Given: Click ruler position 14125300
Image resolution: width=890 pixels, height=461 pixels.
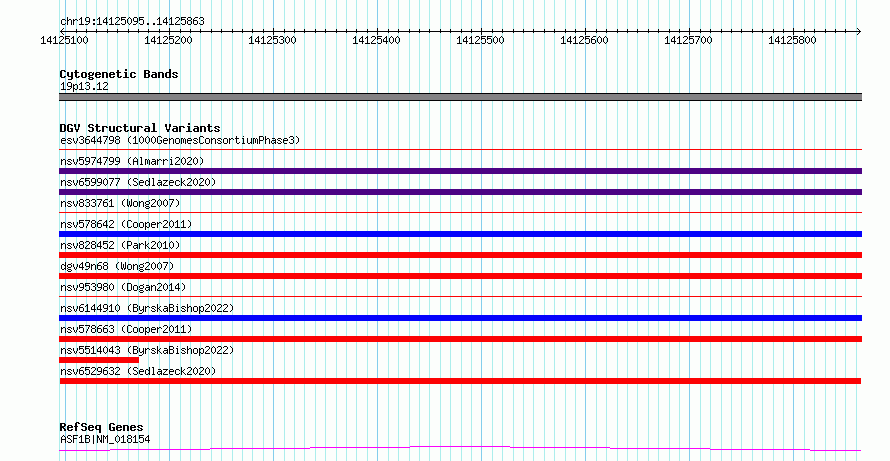Looking at the screenshot, I should point(272,40).
